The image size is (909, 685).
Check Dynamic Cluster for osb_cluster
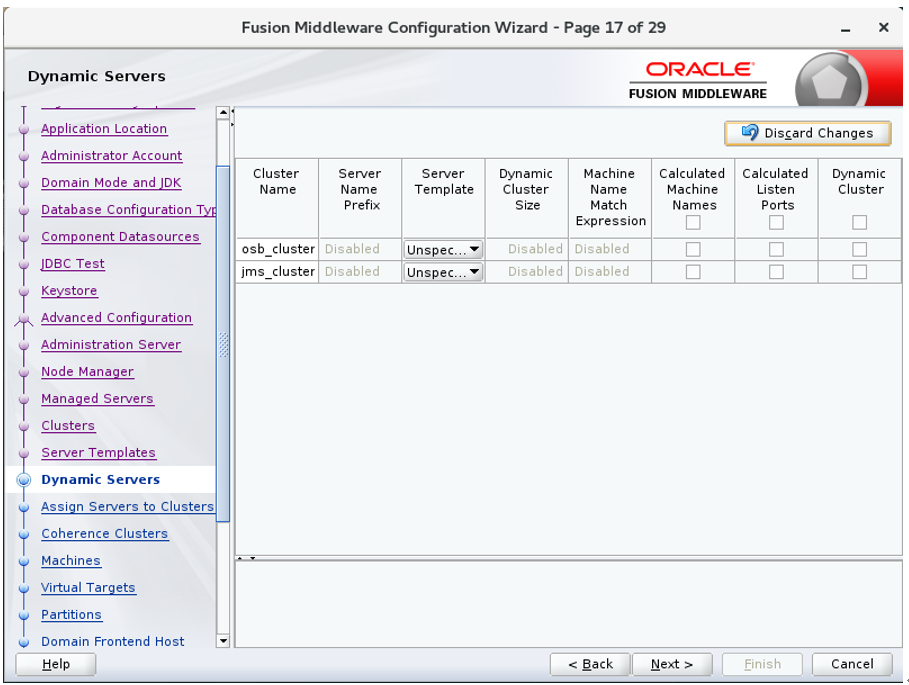click(x=860, y=249)
